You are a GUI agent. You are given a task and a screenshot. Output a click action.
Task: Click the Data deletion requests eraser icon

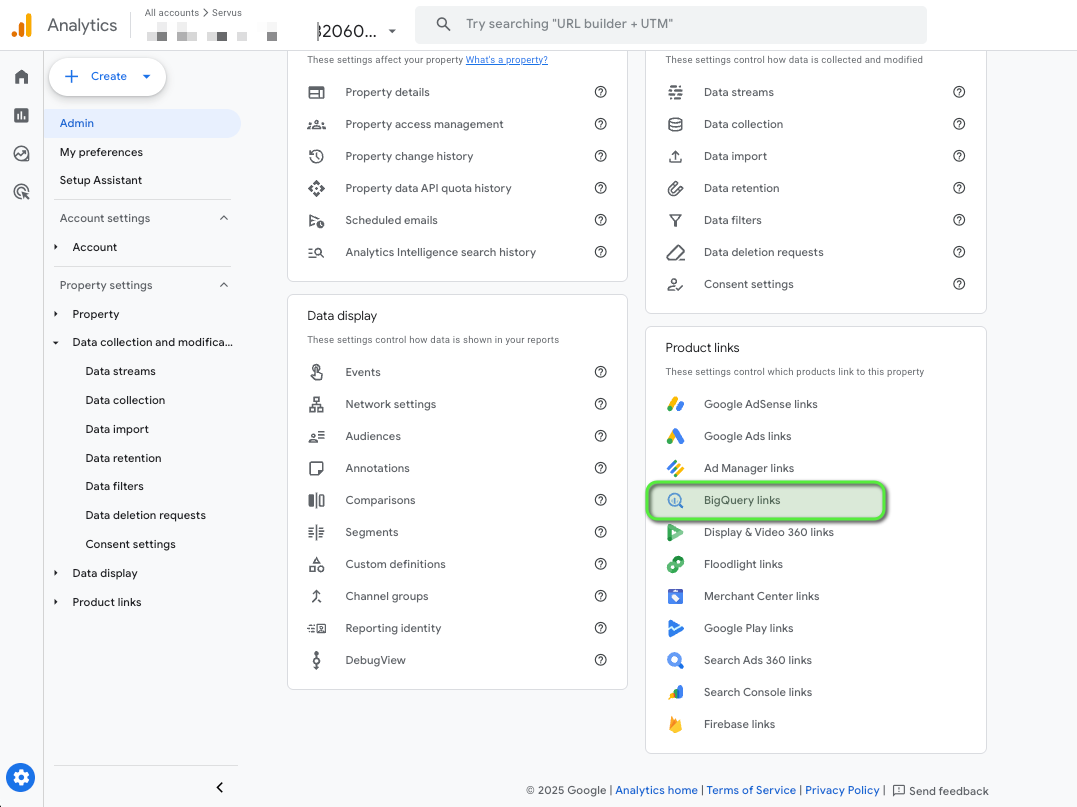click(675, 252)
